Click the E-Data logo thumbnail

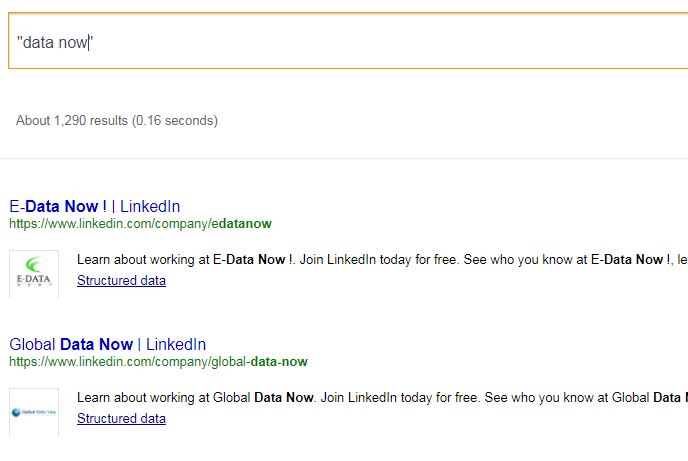(x=34, y=274)
